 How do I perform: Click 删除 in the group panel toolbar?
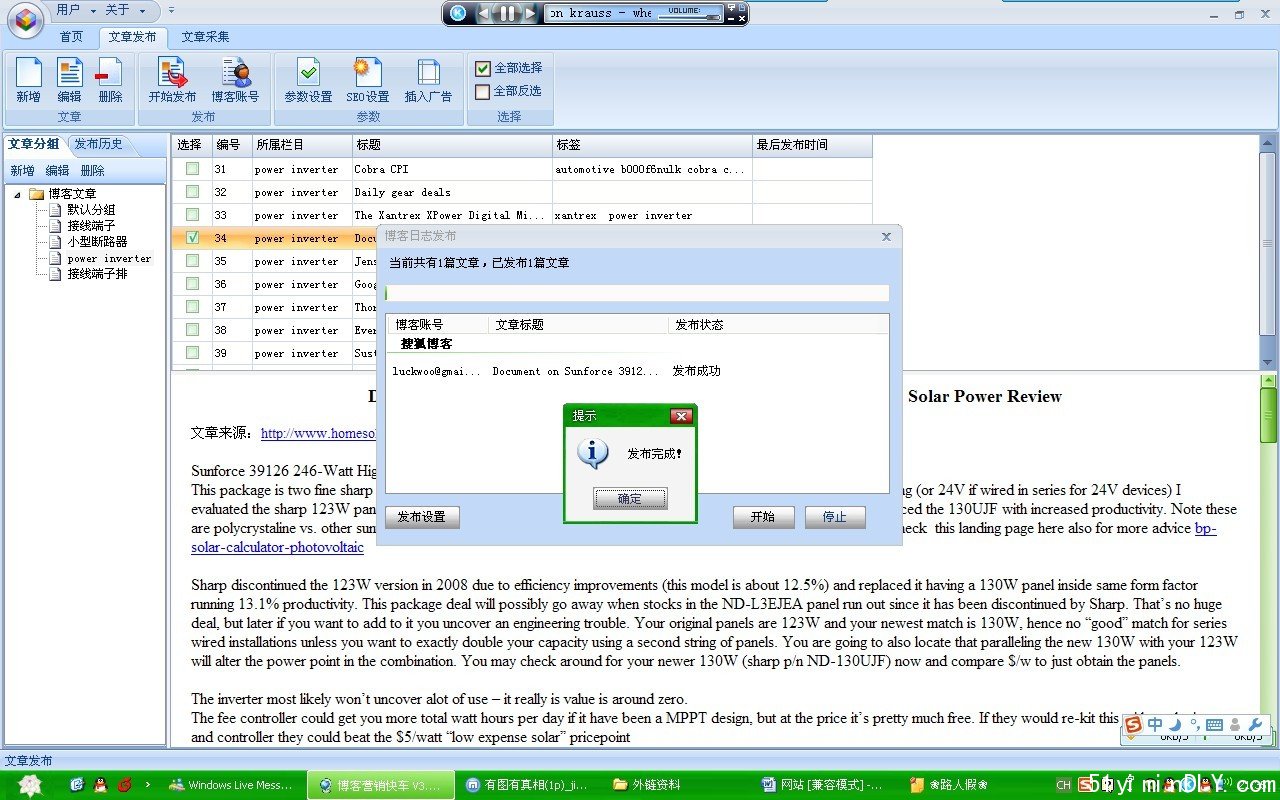click(x=92, y=171)
